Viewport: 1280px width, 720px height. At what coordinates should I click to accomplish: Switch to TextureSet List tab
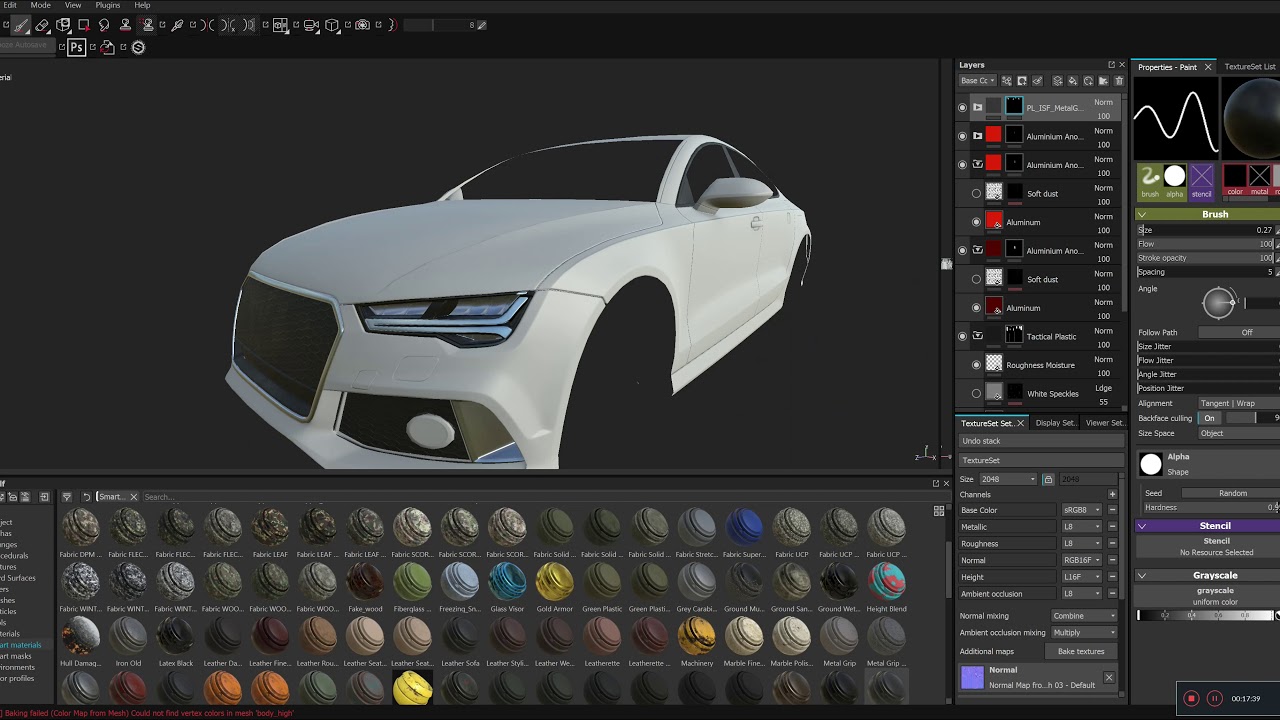pyautogui.click(x=1250, y=67)
